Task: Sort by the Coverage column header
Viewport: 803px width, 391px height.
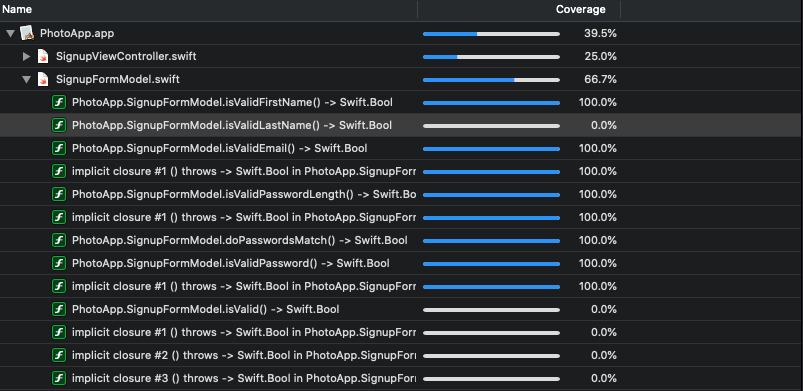Action: [x=581, y=9]
